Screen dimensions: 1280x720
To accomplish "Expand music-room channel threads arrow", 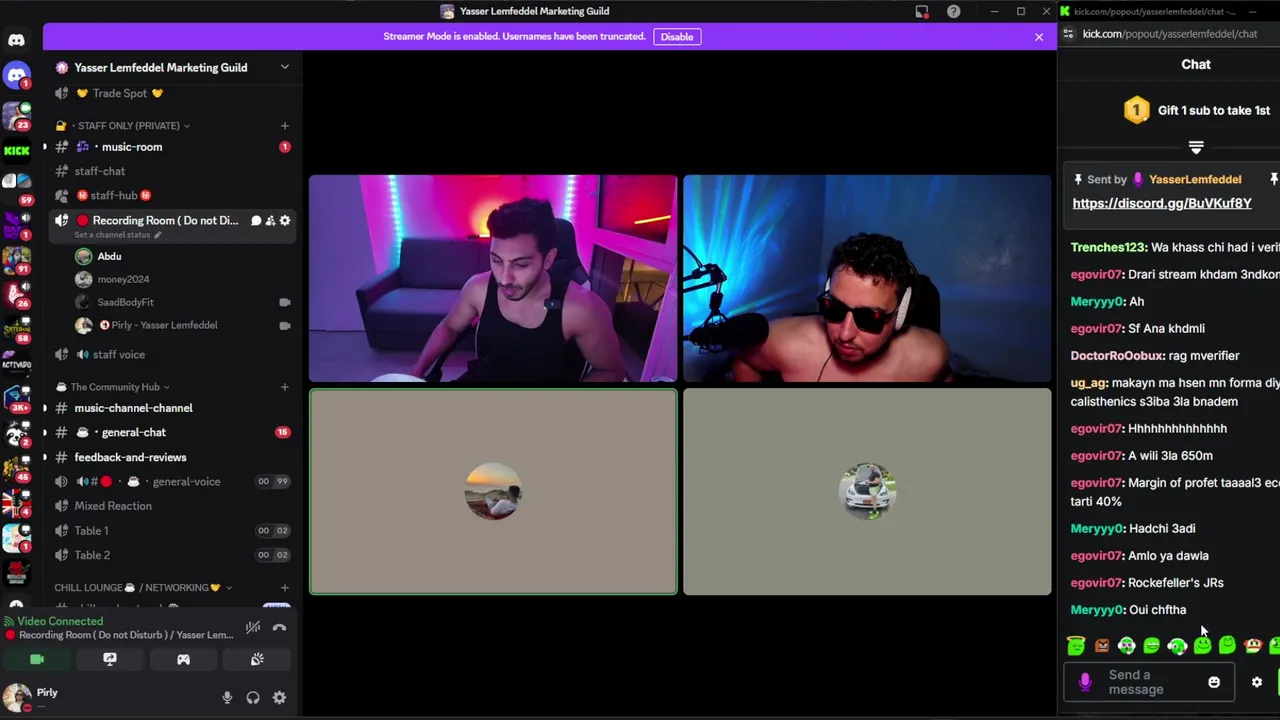I will point(44,147).
